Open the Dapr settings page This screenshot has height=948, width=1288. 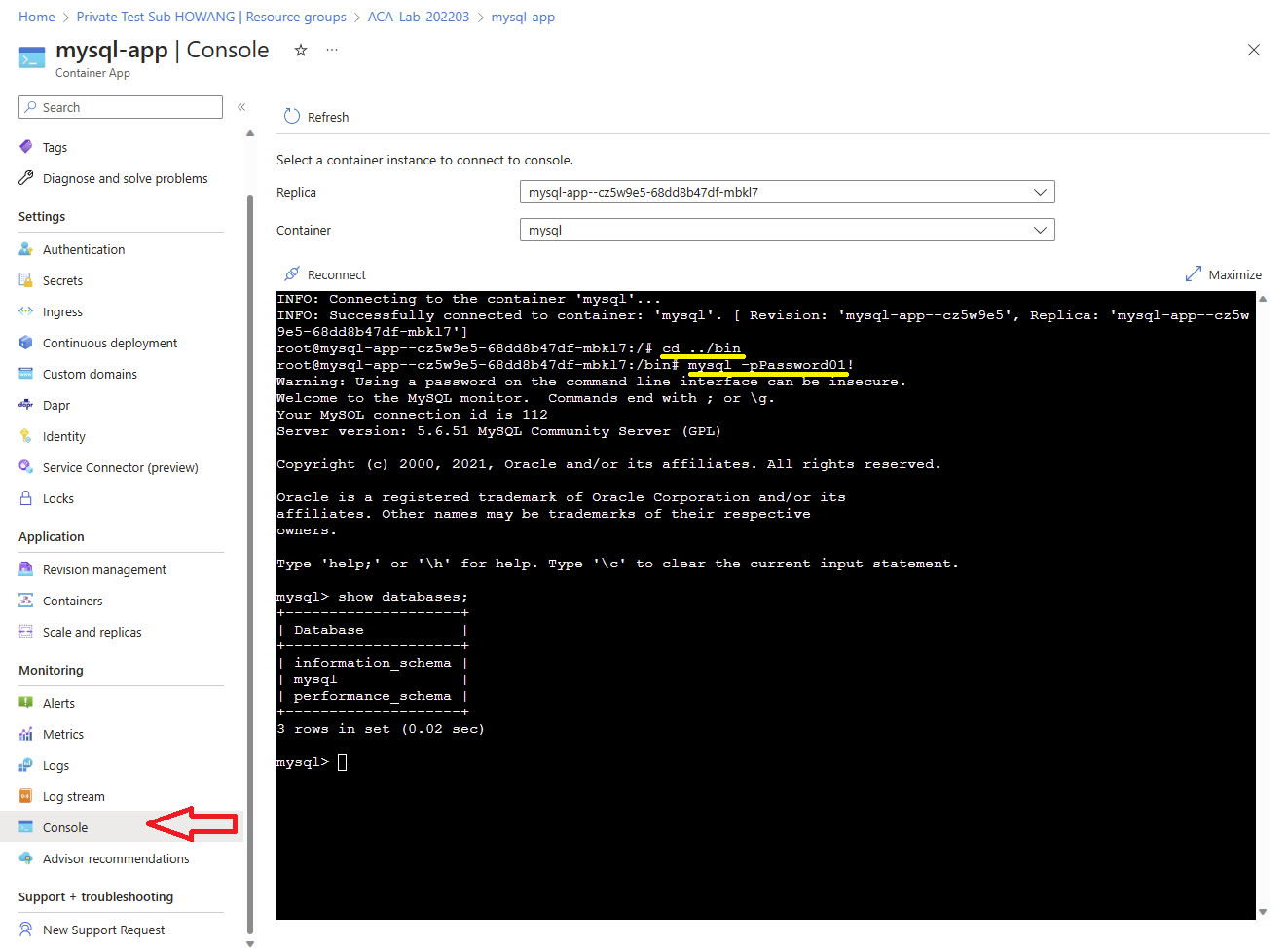point(56,406)
